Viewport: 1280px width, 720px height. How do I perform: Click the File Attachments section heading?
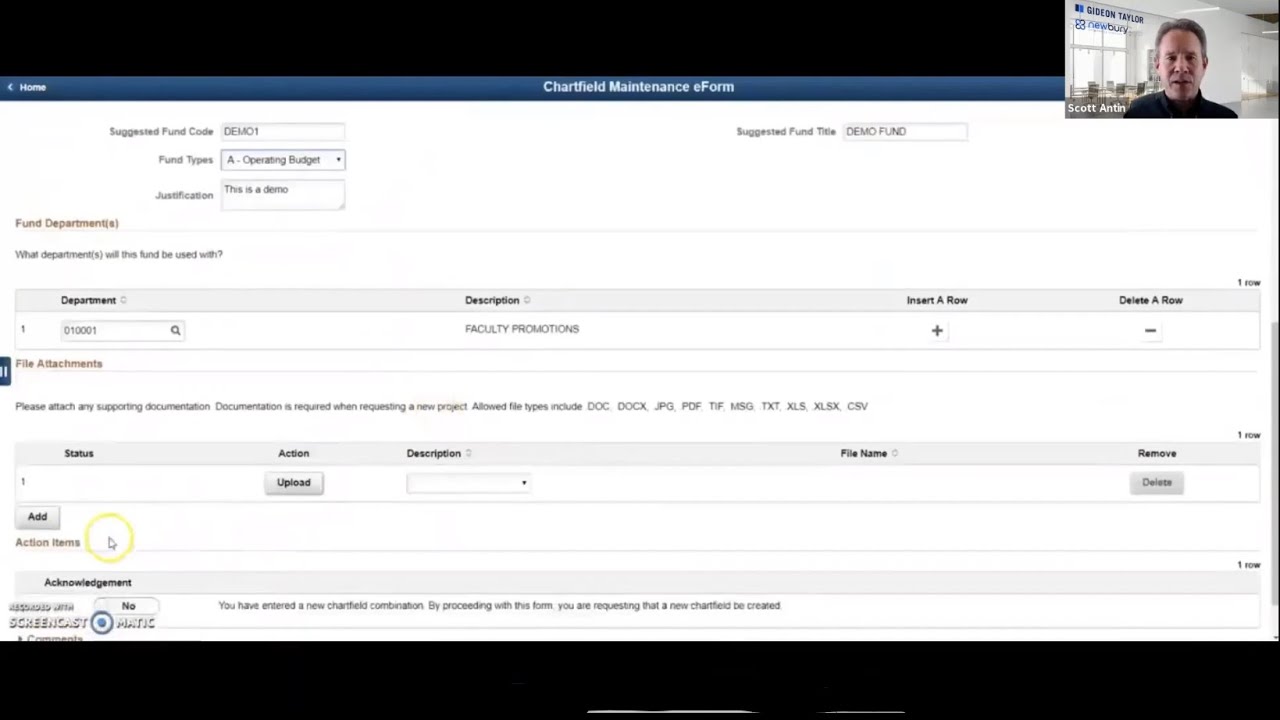point(59,364)
